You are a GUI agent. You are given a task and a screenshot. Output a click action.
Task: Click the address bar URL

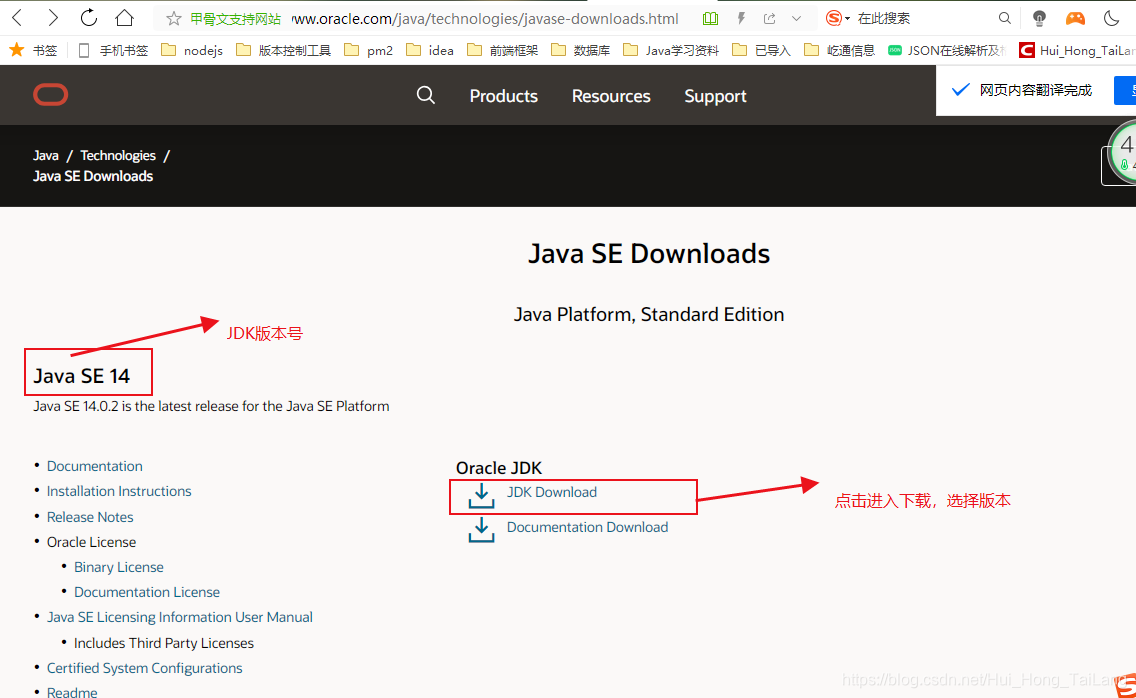pos(485,19)
